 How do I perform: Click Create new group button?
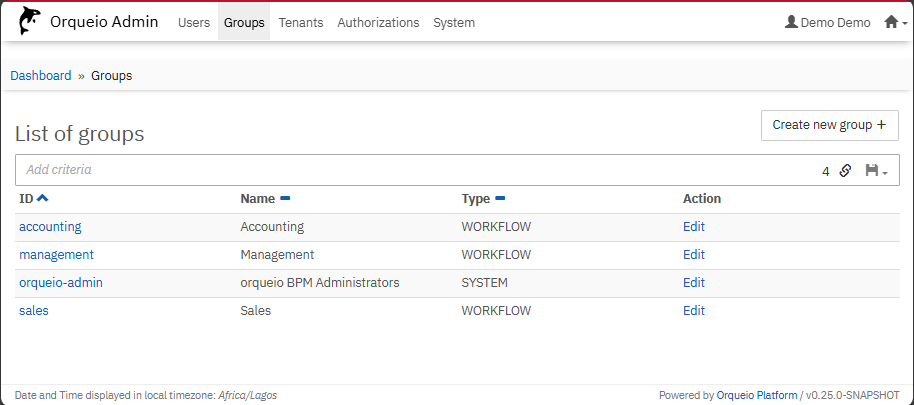(829, 125)
